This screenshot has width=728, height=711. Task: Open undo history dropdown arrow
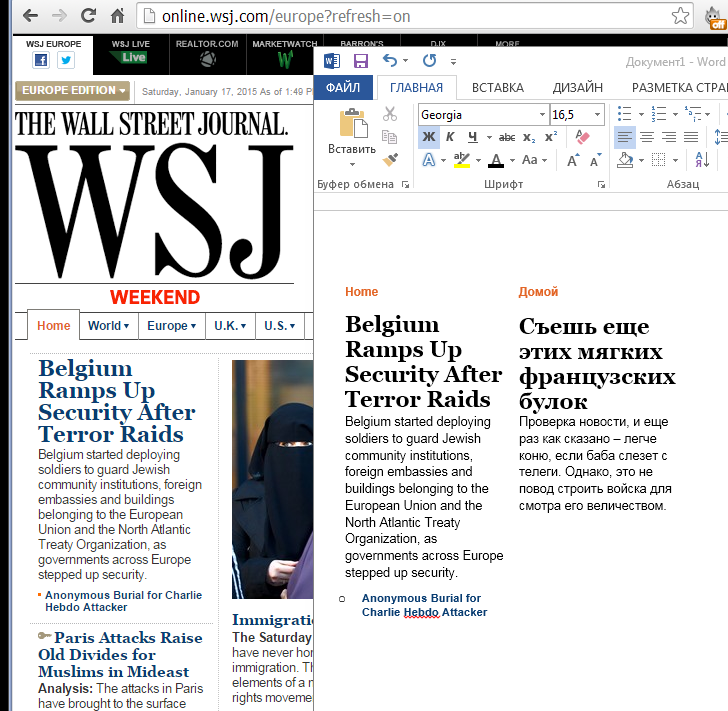coord(405,61)
